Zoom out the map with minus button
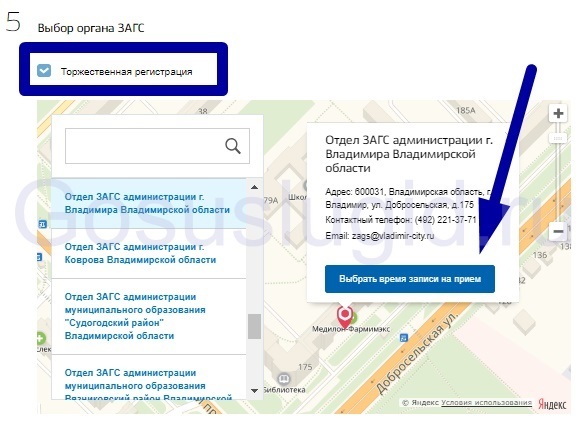 tap(558, 231)
